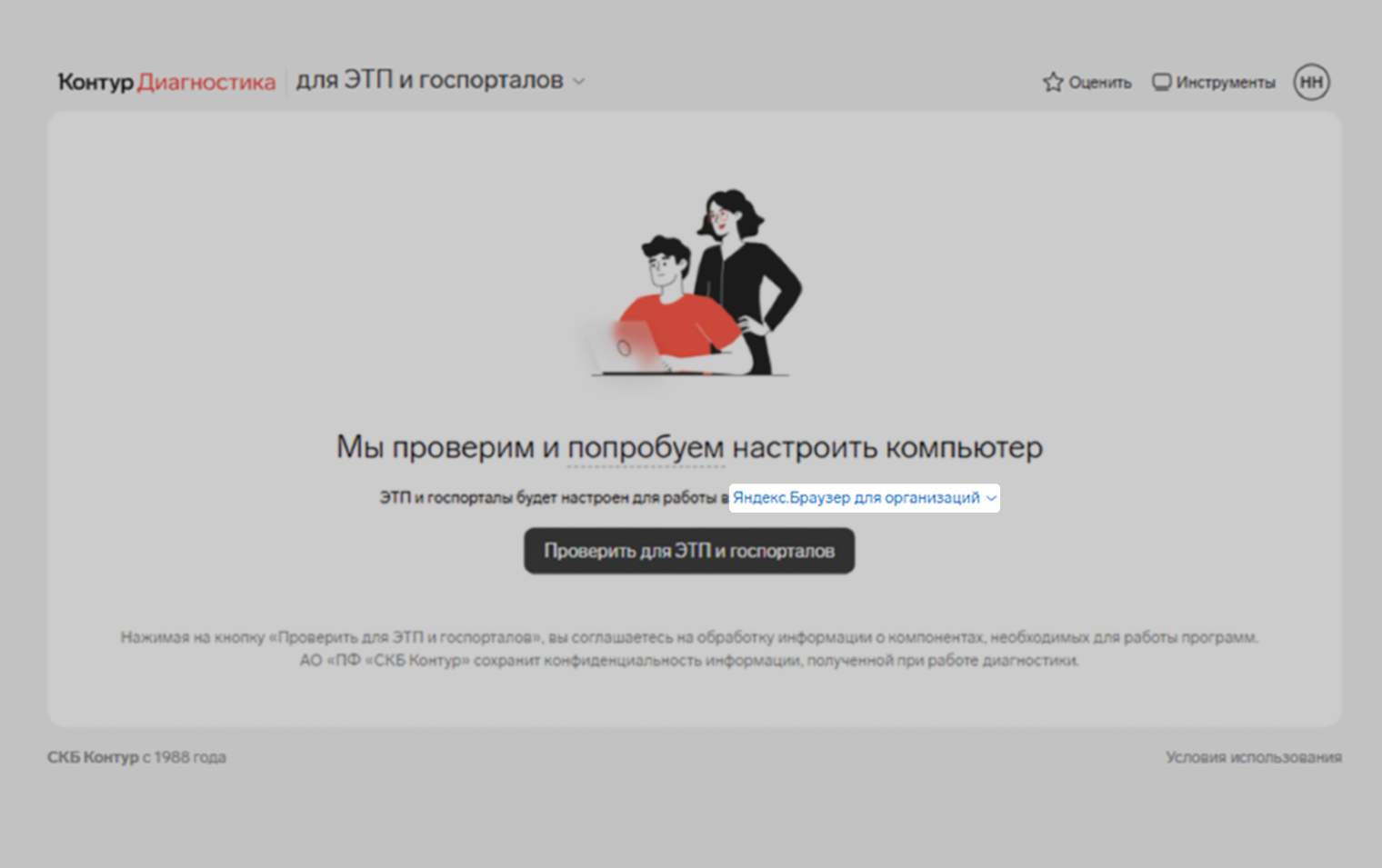The height and width of the screenshot is (868, 1382).
Task: Open the Инструменты monitor icon
Action: (x=1162, y=82)
